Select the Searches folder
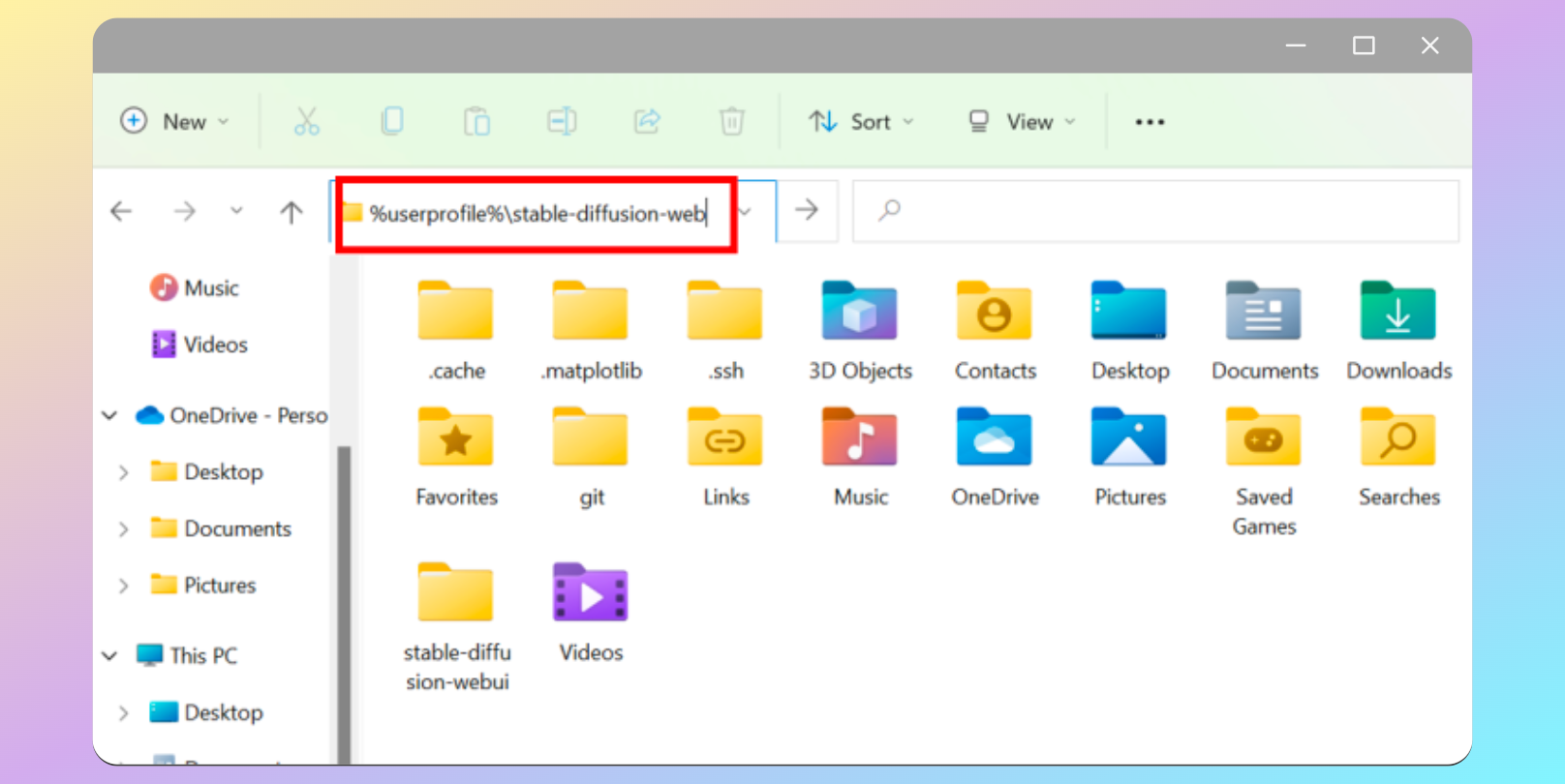 [x=1398, y=457]
